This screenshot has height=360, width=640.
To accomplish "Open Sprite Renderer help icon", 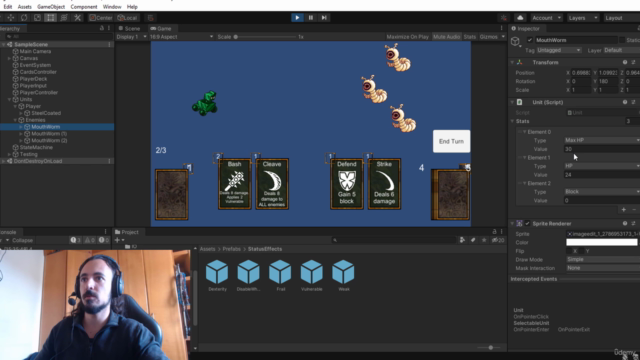I will pyautogui.click(x=625, y=223).
